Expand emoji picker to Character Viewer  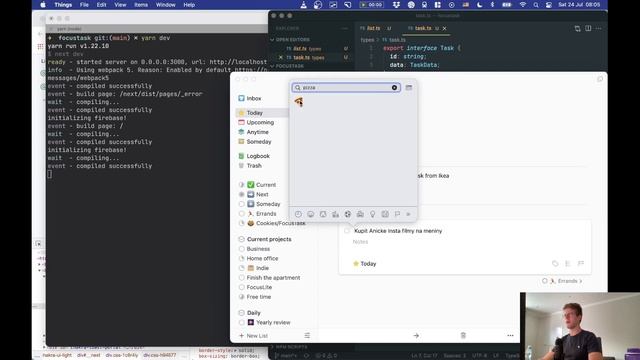coord(409,88)
